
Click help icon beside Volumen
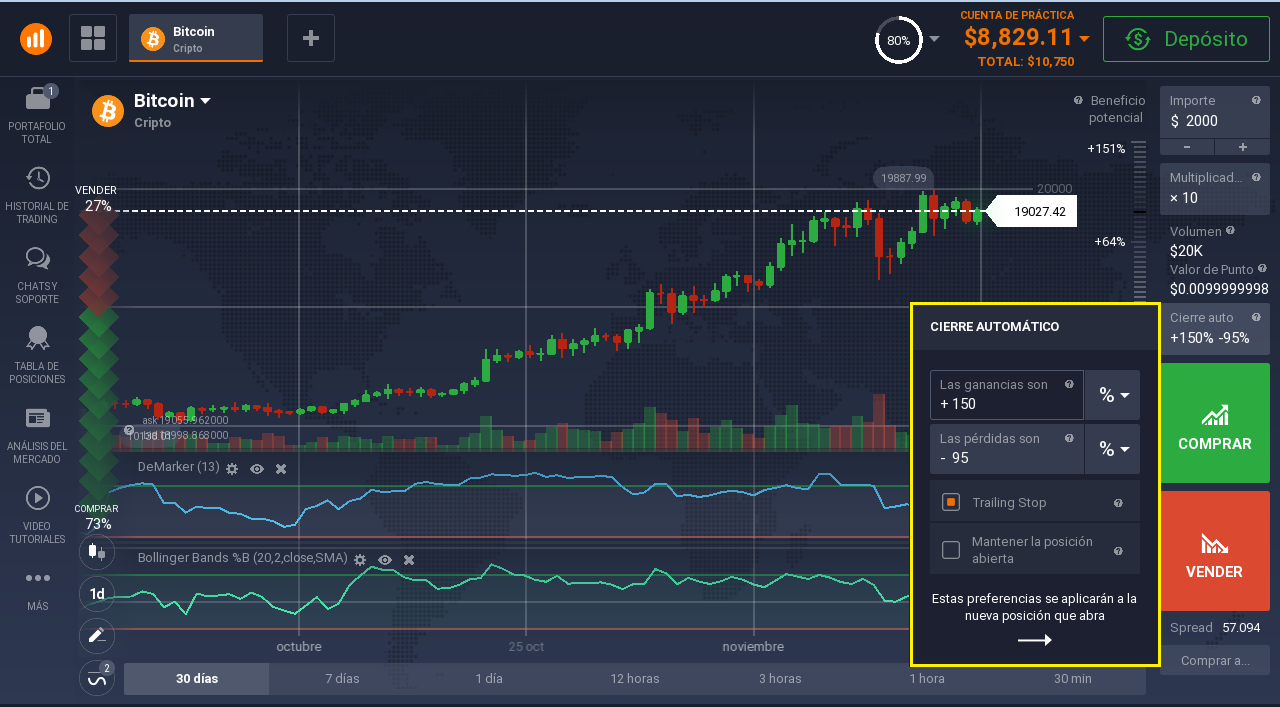pyautogui.click(x=1230, y=230)
